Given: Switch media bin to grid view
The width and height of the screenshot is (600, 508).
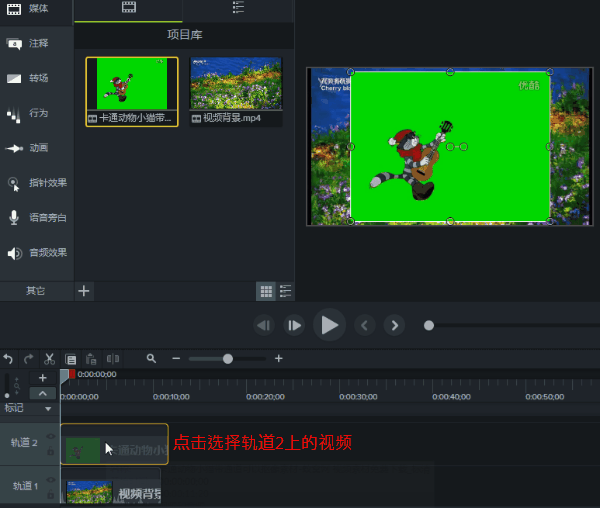Looking at the screenshot, I should click(266, 291).
